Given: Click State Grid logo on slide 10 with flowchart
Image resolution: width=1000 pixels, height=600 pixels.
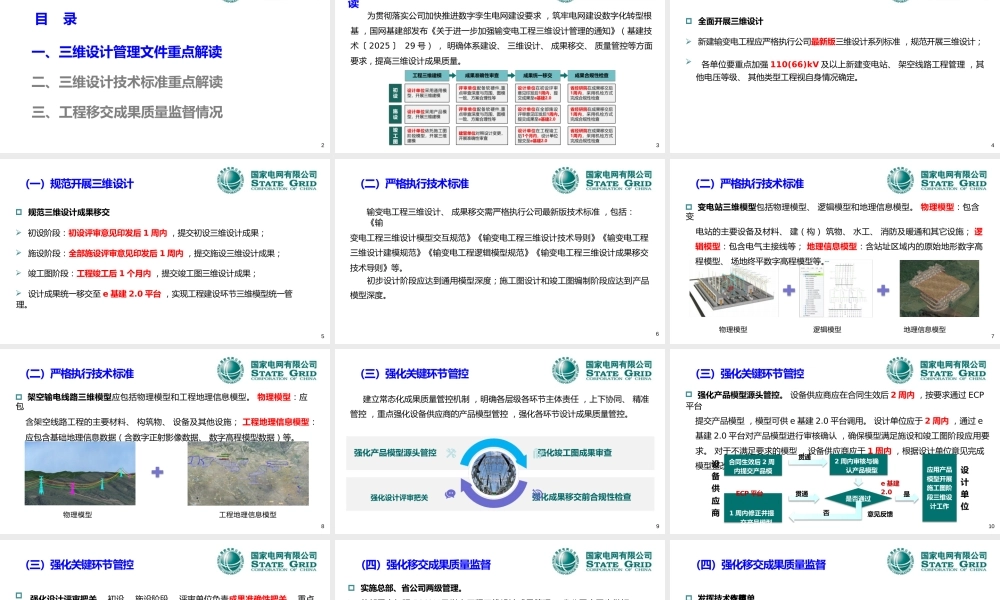Looking at the screenshot, I should coord(937,370).
